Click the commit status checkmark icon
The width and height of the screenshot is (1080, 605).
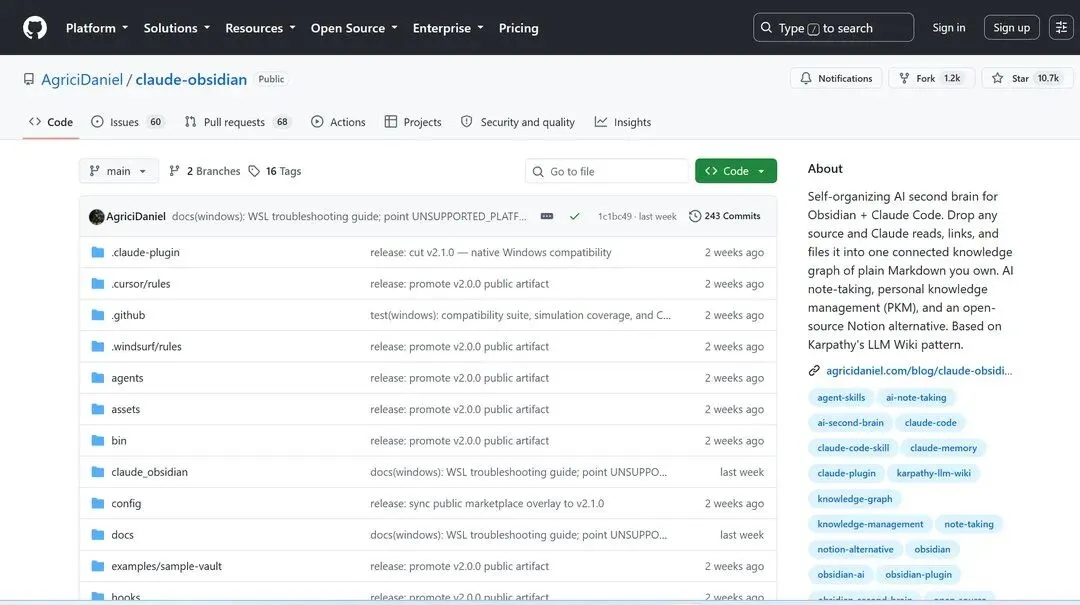pyautogui.click(x=574, y=216)
